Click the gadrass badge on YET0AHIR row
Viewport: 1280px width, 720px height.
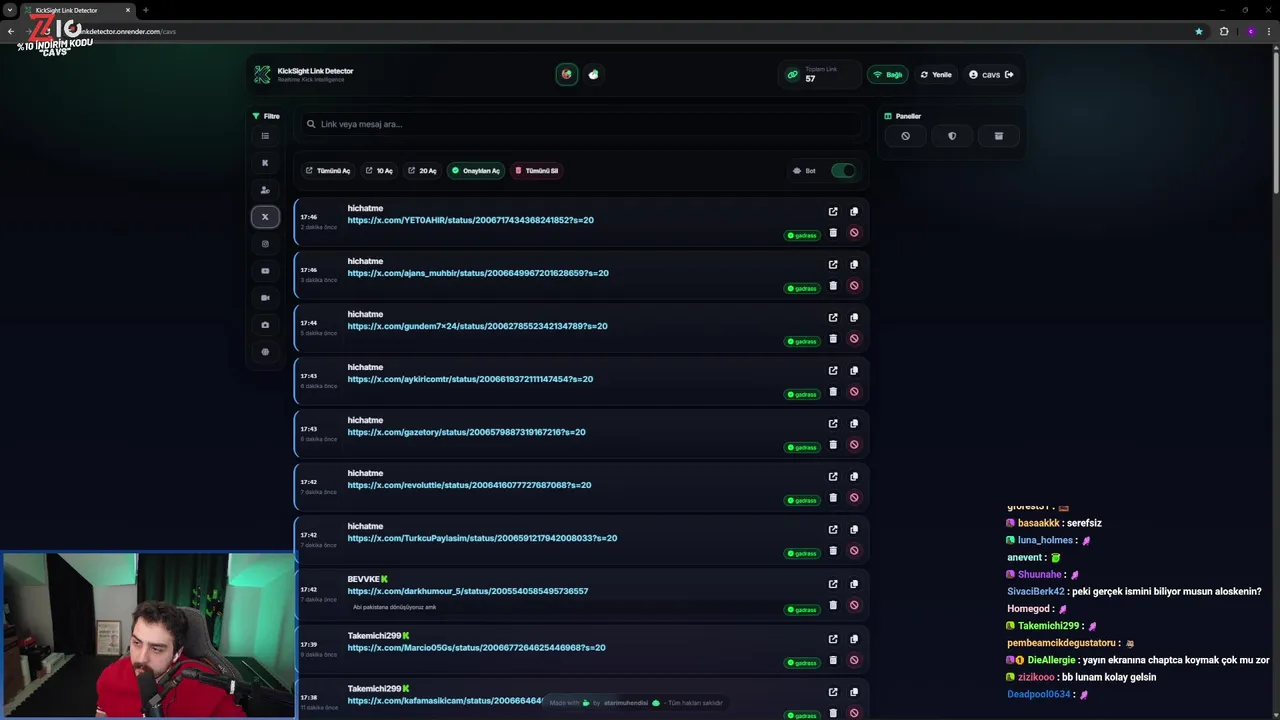coord(802,236)
